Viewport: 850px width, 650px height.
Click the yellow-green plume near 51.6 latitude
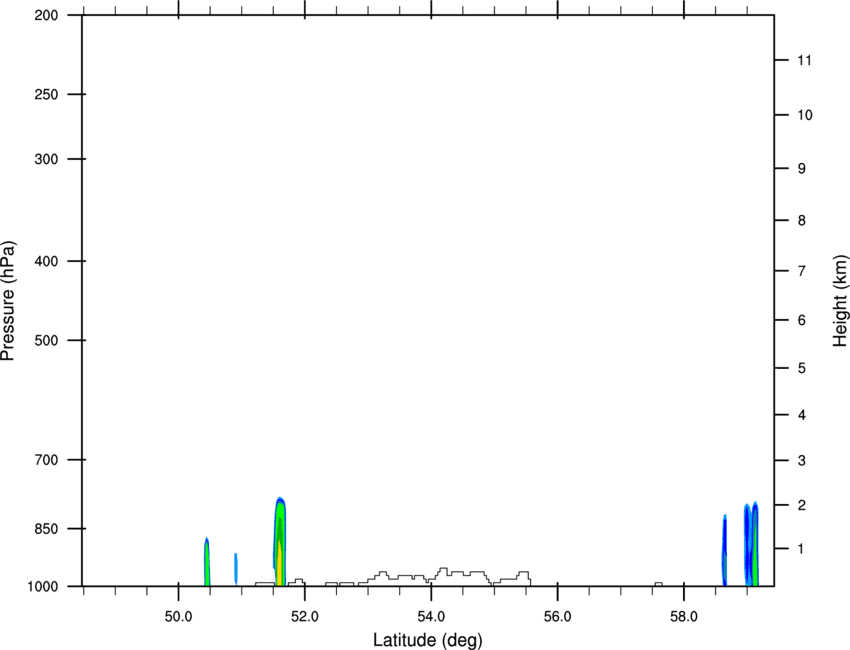(280, 542)
